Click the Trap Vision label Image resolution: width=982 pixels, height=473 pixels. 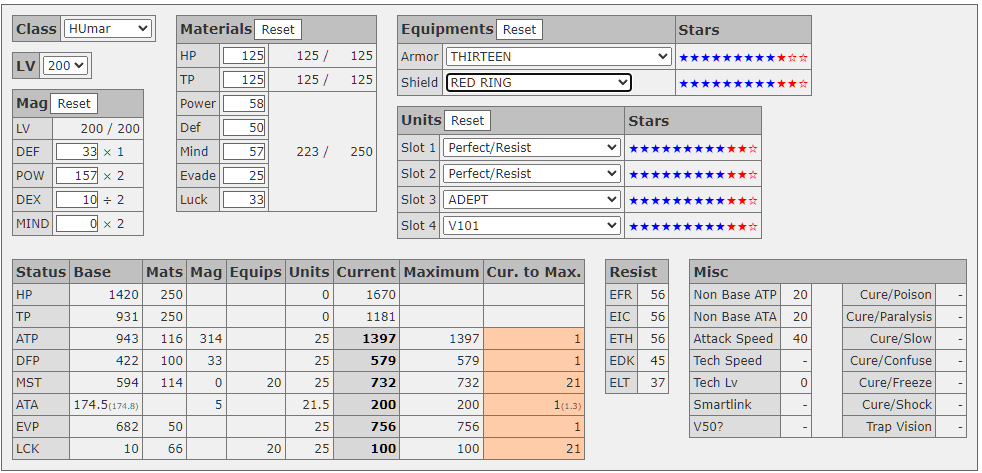point(899,427)
